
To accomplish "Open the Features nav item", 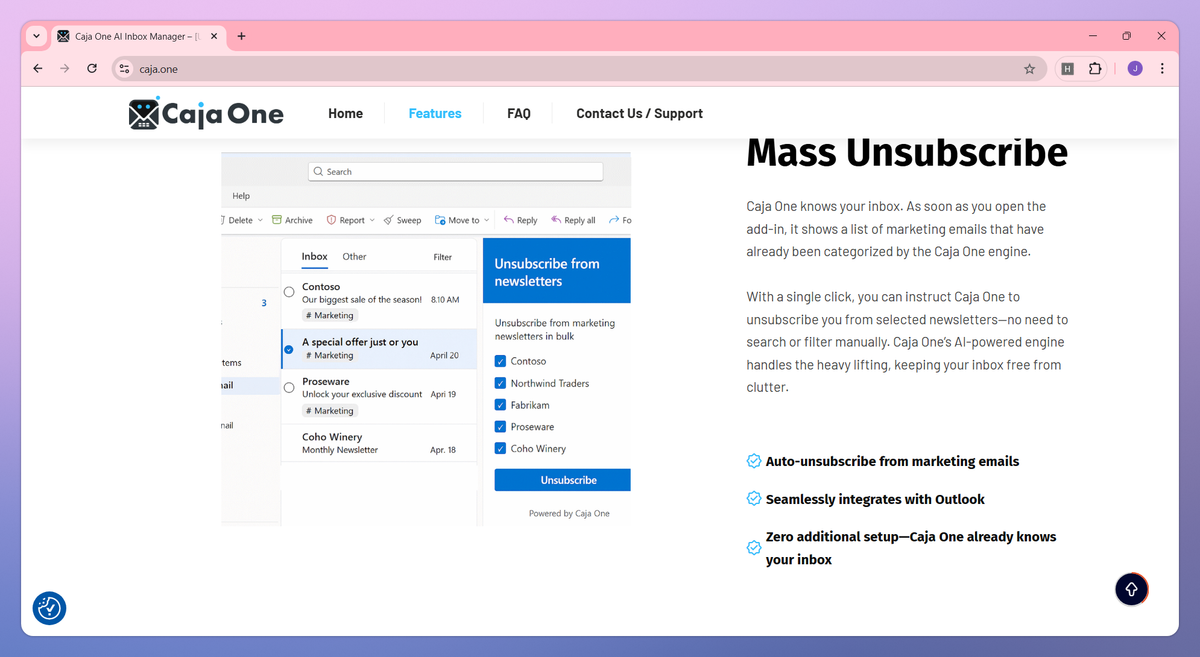I will click(x=435, y=113).
